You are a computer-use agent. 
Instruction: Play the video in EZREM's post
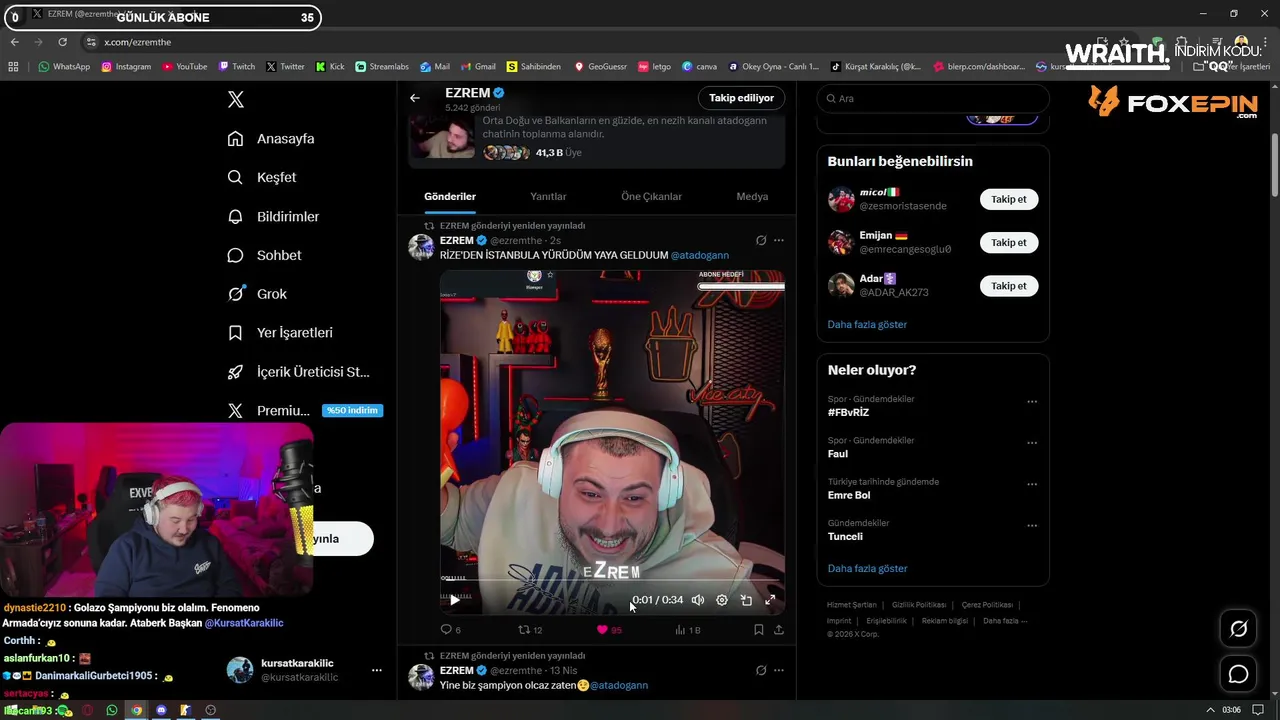[x=455, y=600]
